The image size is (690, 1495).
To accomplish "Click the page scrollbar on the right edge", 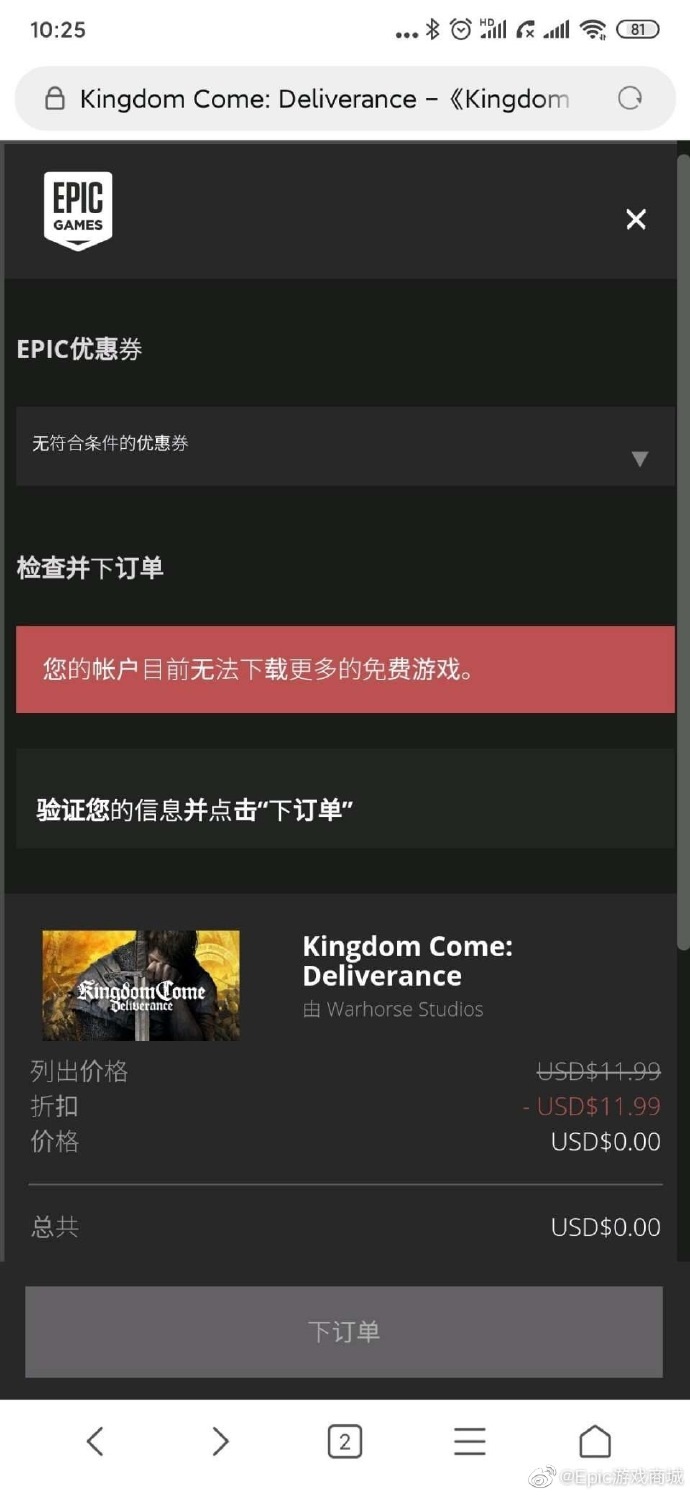I will (683, 550).
